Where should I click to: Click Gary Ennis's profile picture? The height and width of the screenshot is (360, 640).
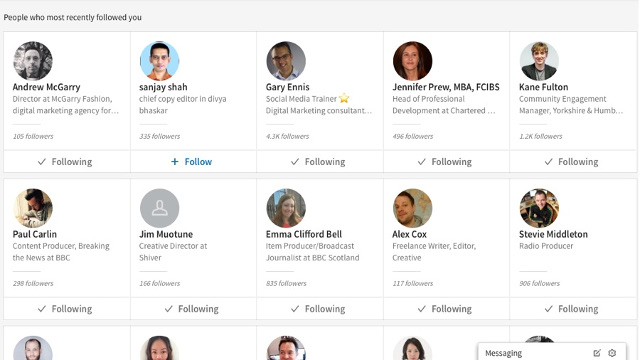pos(286,61)
